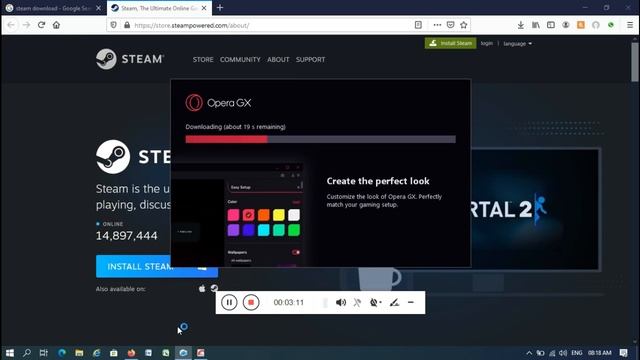Go back in Firefox history
640x360 pixels.
click(11, 25)
